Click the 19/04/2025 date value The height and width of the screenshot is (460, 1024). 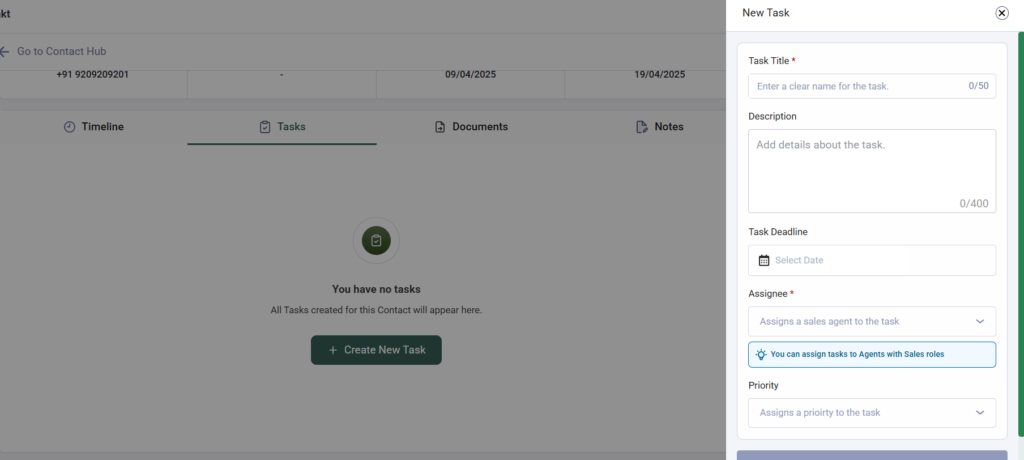(x=659, y=75)
